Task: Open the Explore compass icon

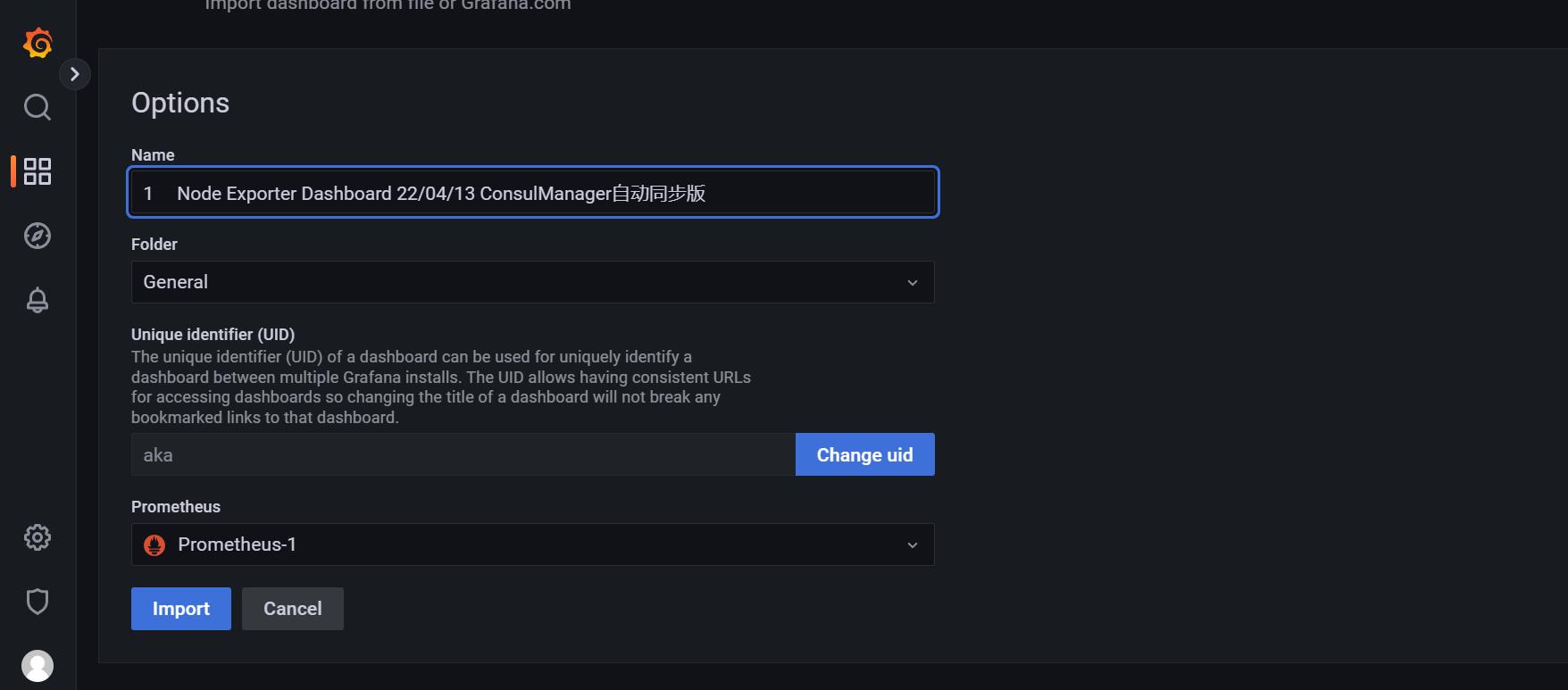Action: [x=38, y=236]
